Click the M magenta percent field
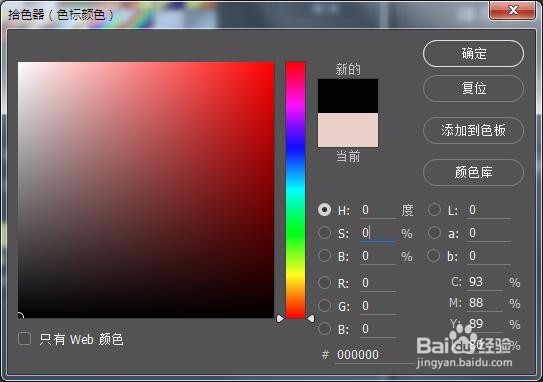Image resolution: width=543 pixels, height=382 pixels. tap(485, 303)
